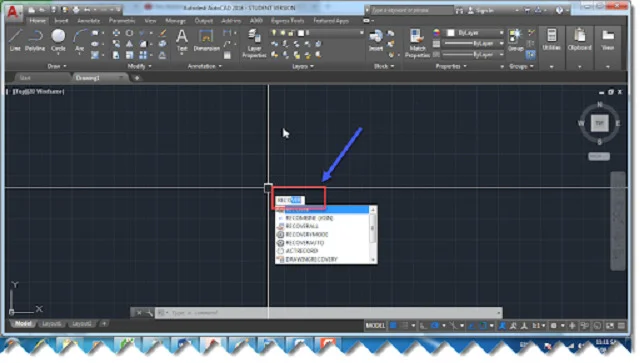Click the Undo arrow in Quick Access
The image size is (640, 363).
pos(87,9)
